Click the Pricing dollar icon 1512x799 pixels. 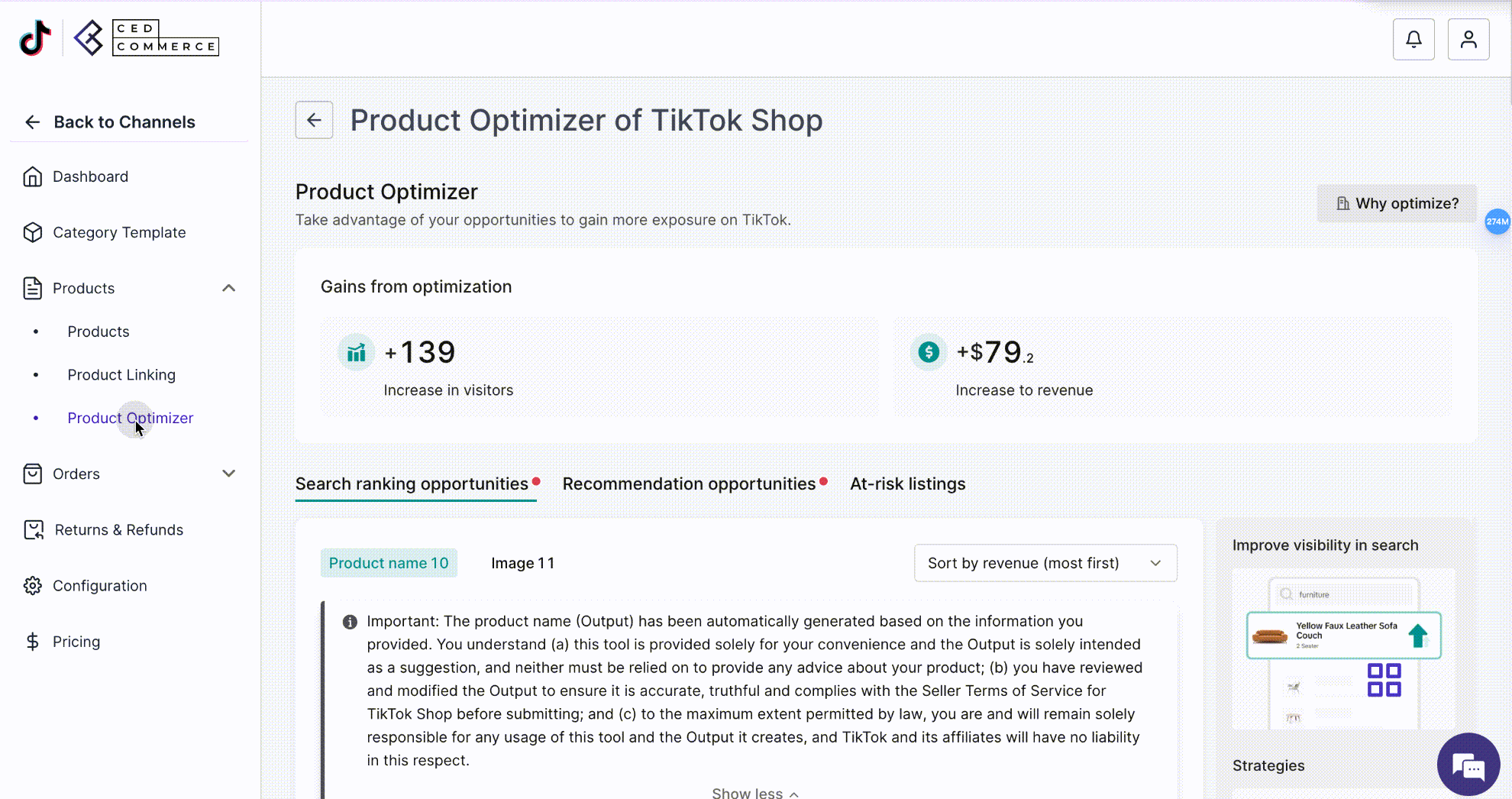(32, 642)
